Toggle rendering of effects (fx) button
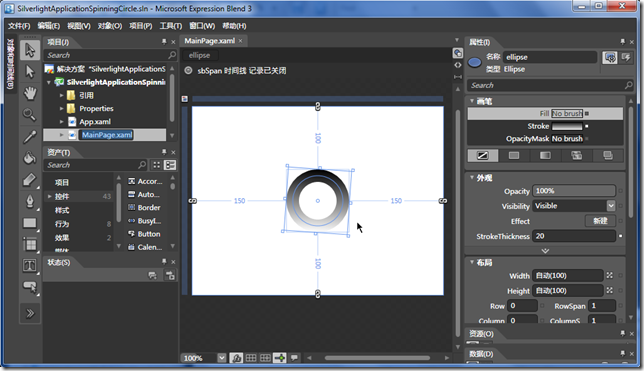644x371 pixels. (x=236, y=358)
